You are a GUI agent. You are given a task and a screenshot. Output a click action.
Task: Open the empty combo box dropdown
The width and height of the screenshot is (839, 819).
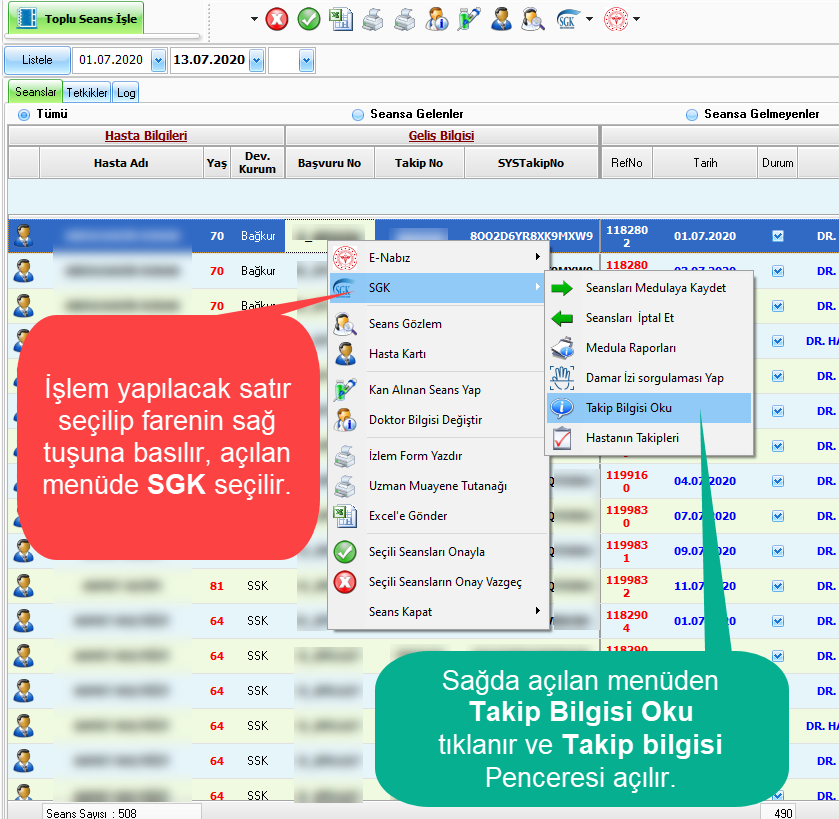[306, 60]
